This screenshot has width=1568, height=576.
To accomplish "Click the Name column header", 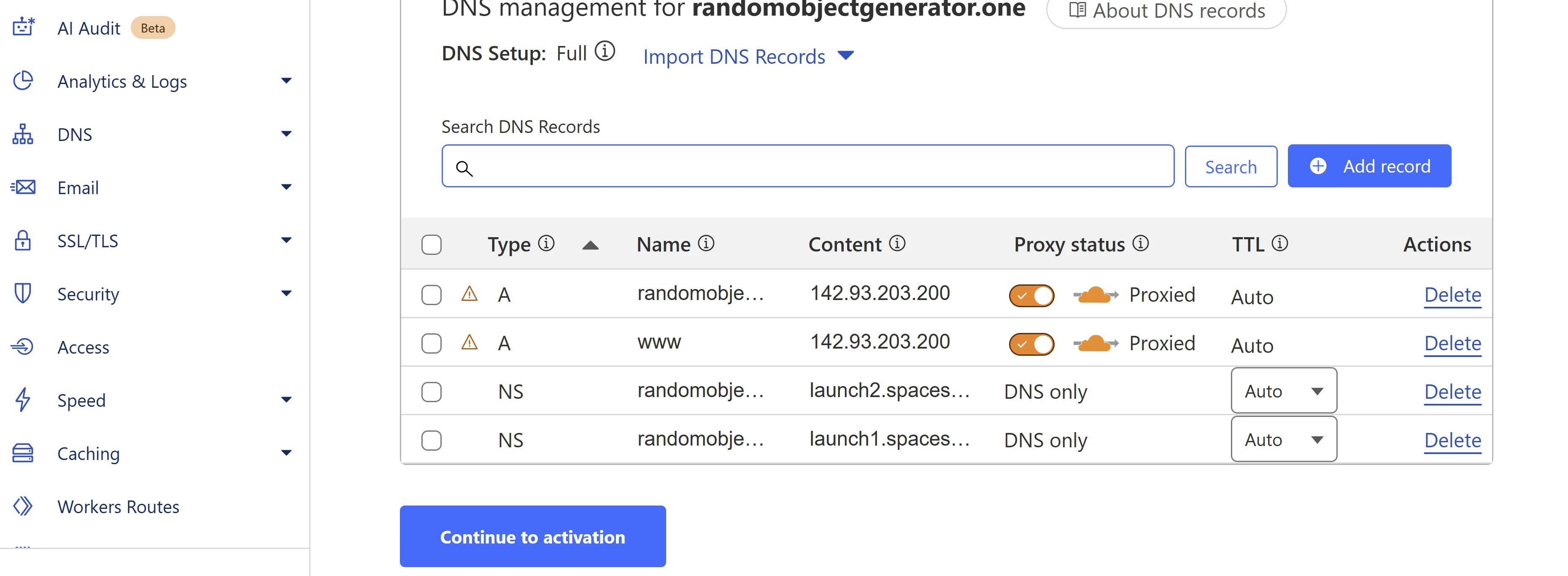I will click(664, 245).
